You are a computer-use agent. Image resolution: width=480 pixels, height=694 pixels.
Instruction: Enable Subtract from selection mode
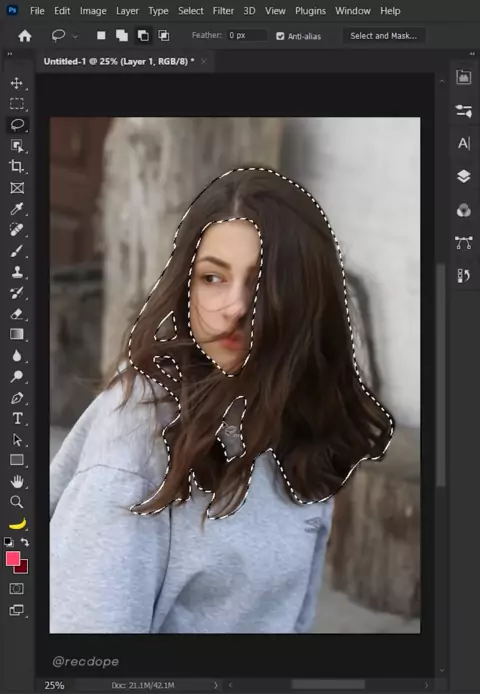(143, 35)
